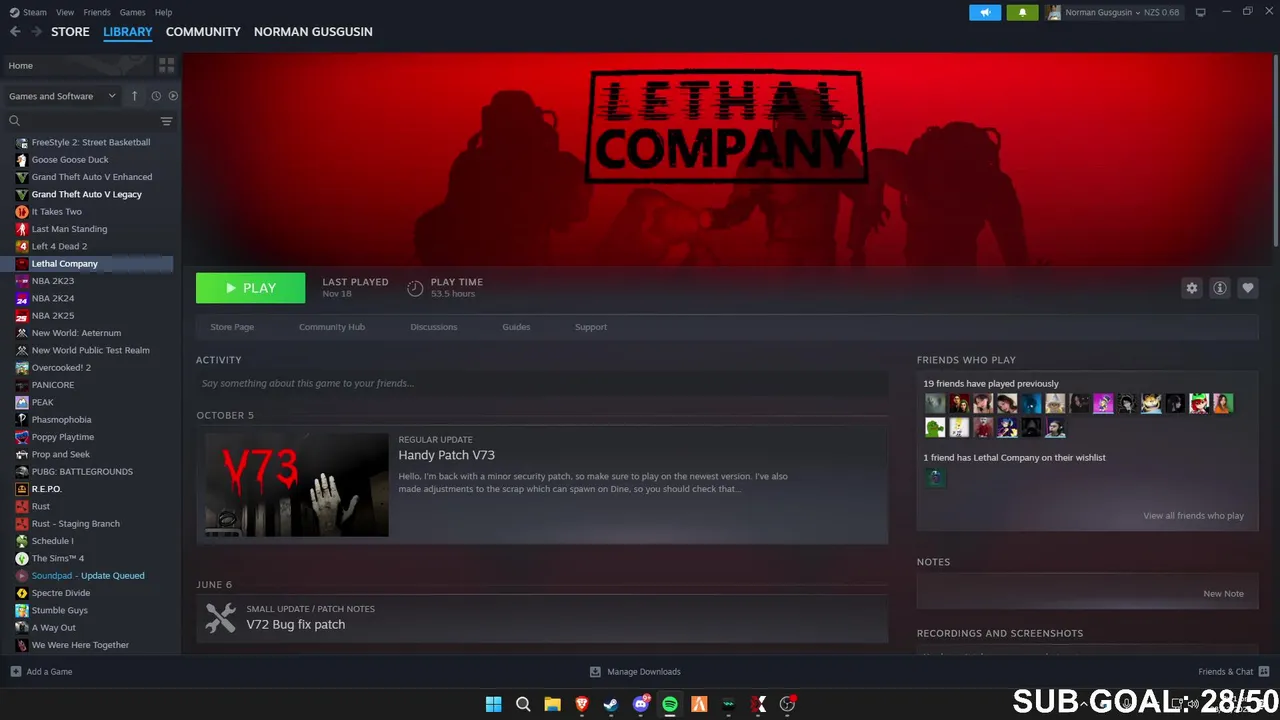The image size is (1280, 720).
Task: Open the View menu
Action: [x=65, y=12]
